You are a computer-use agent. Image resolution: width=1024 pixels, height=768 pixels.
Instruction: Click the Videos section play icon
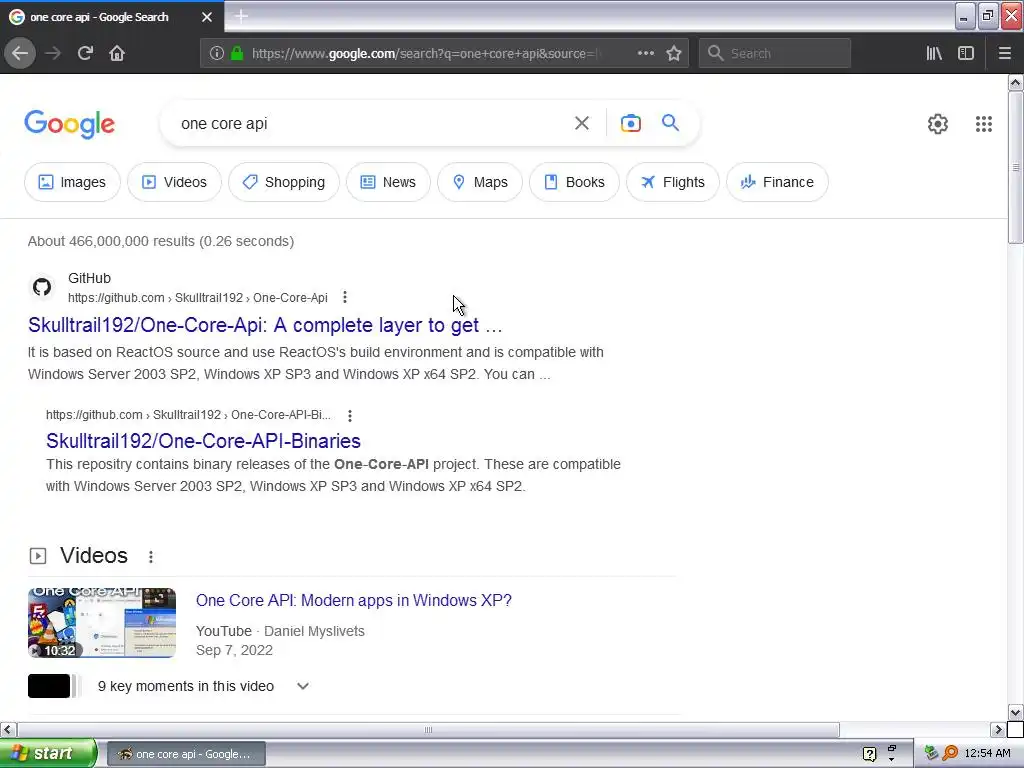38,556
